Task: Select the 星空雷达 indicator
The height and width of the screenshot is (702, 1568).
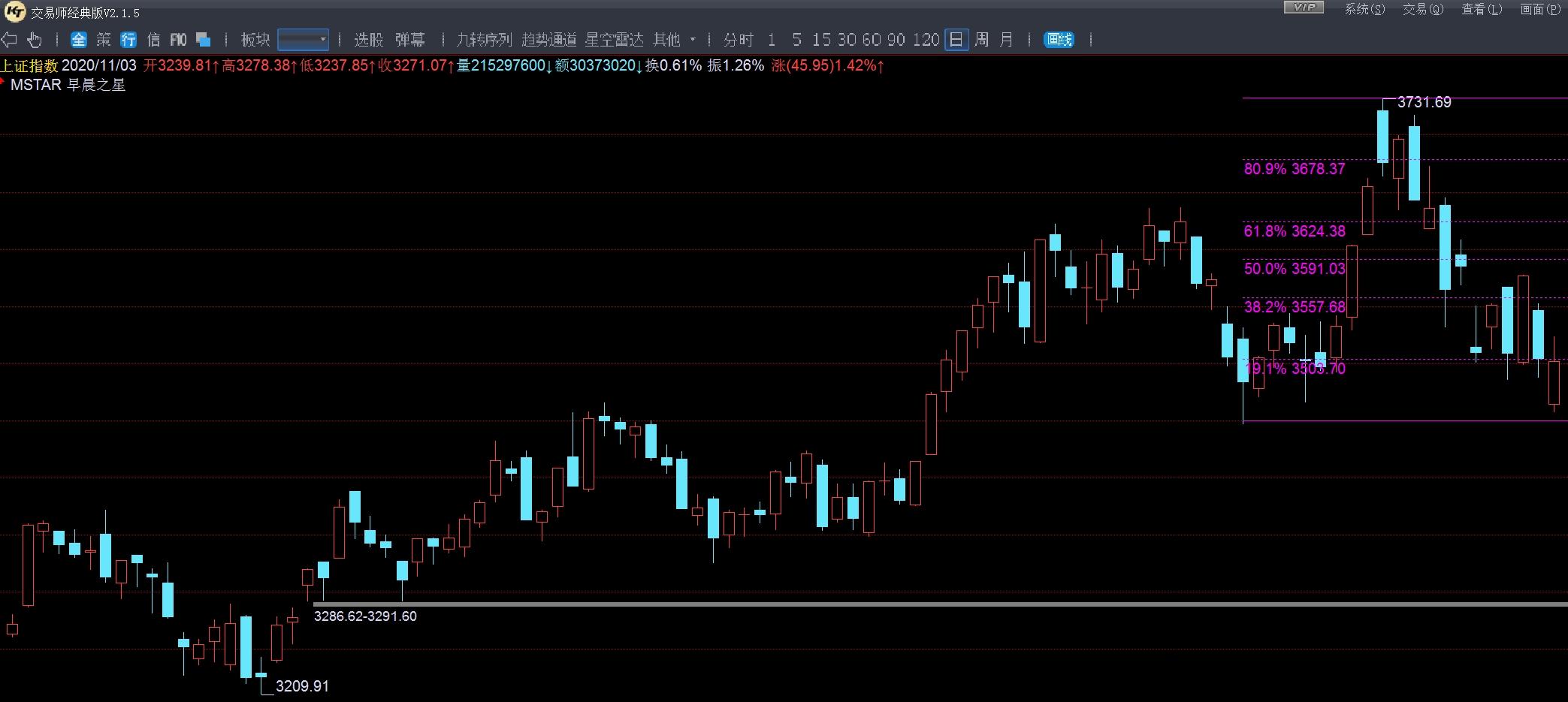Action: coord(615,39)
